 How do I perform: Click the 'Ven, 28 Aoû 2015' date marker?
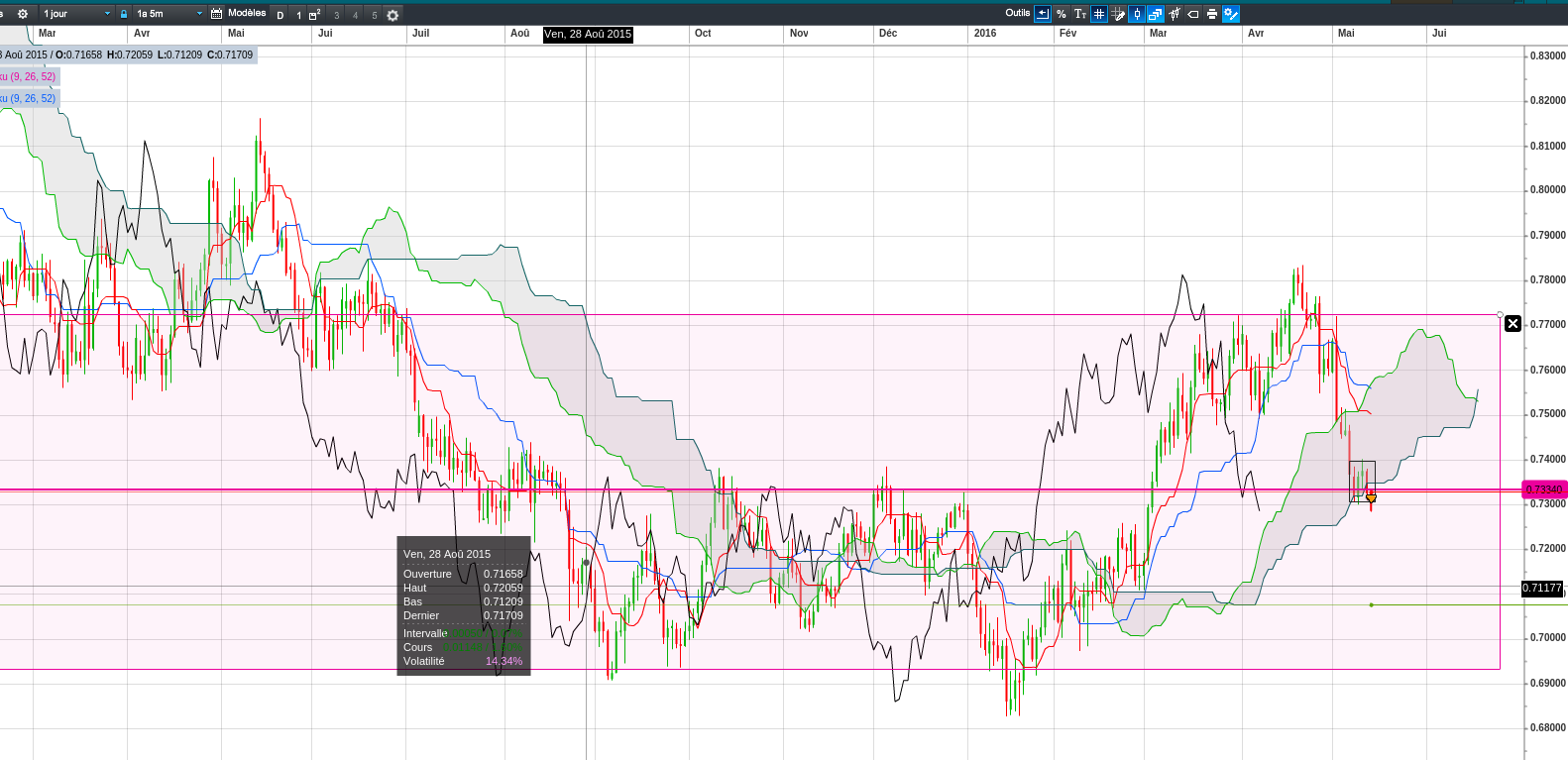[588, 34]
